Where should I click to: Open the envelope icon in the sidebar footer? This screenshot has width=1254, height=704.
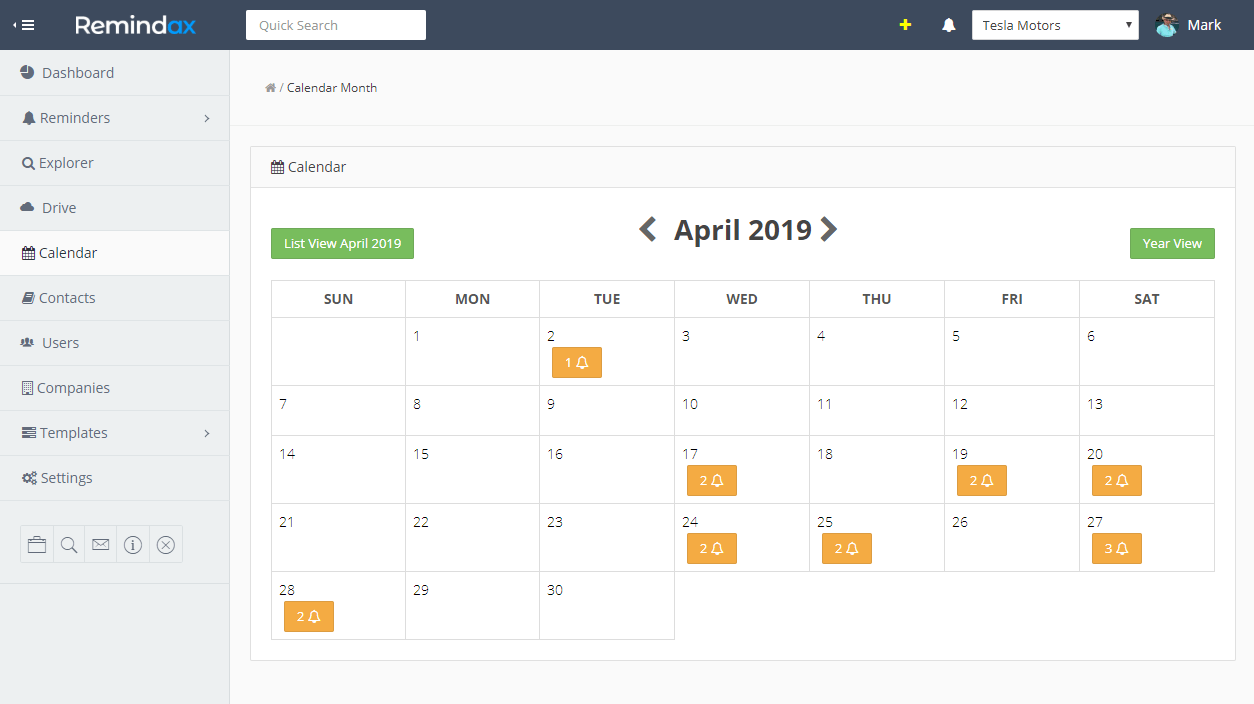pos(100,544)
